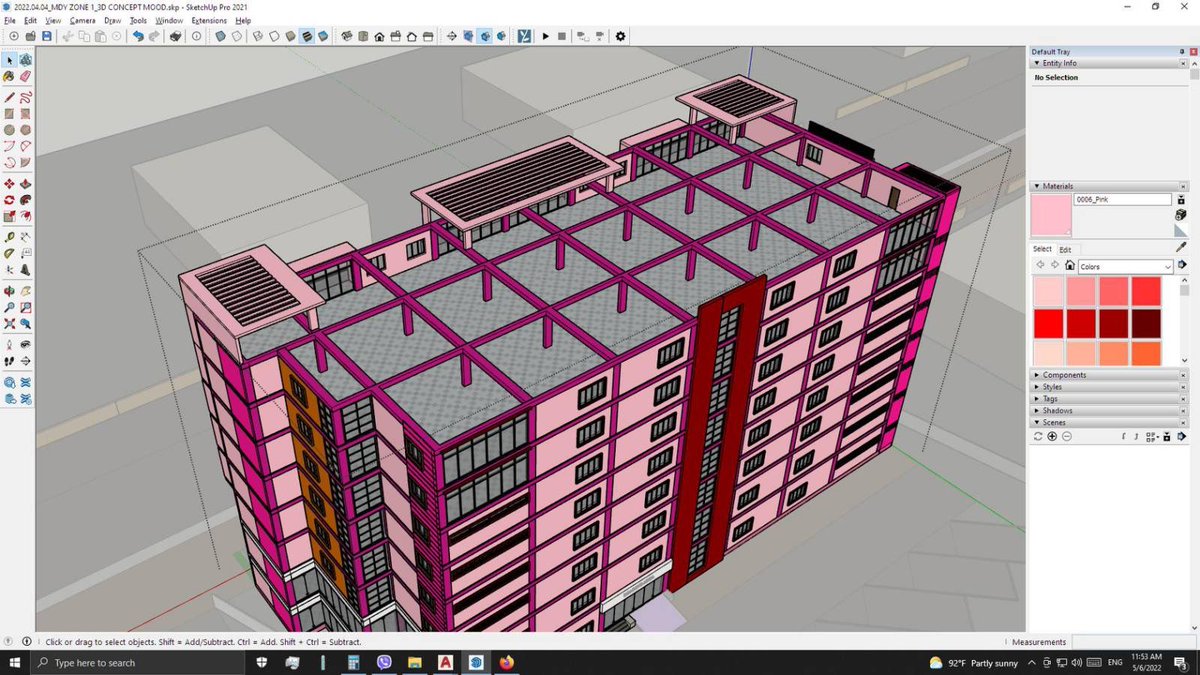The height and width of the screenshot is (675, 1200).
Task: Open the gear settings icon in toolbar
Action: pos(620,36)
